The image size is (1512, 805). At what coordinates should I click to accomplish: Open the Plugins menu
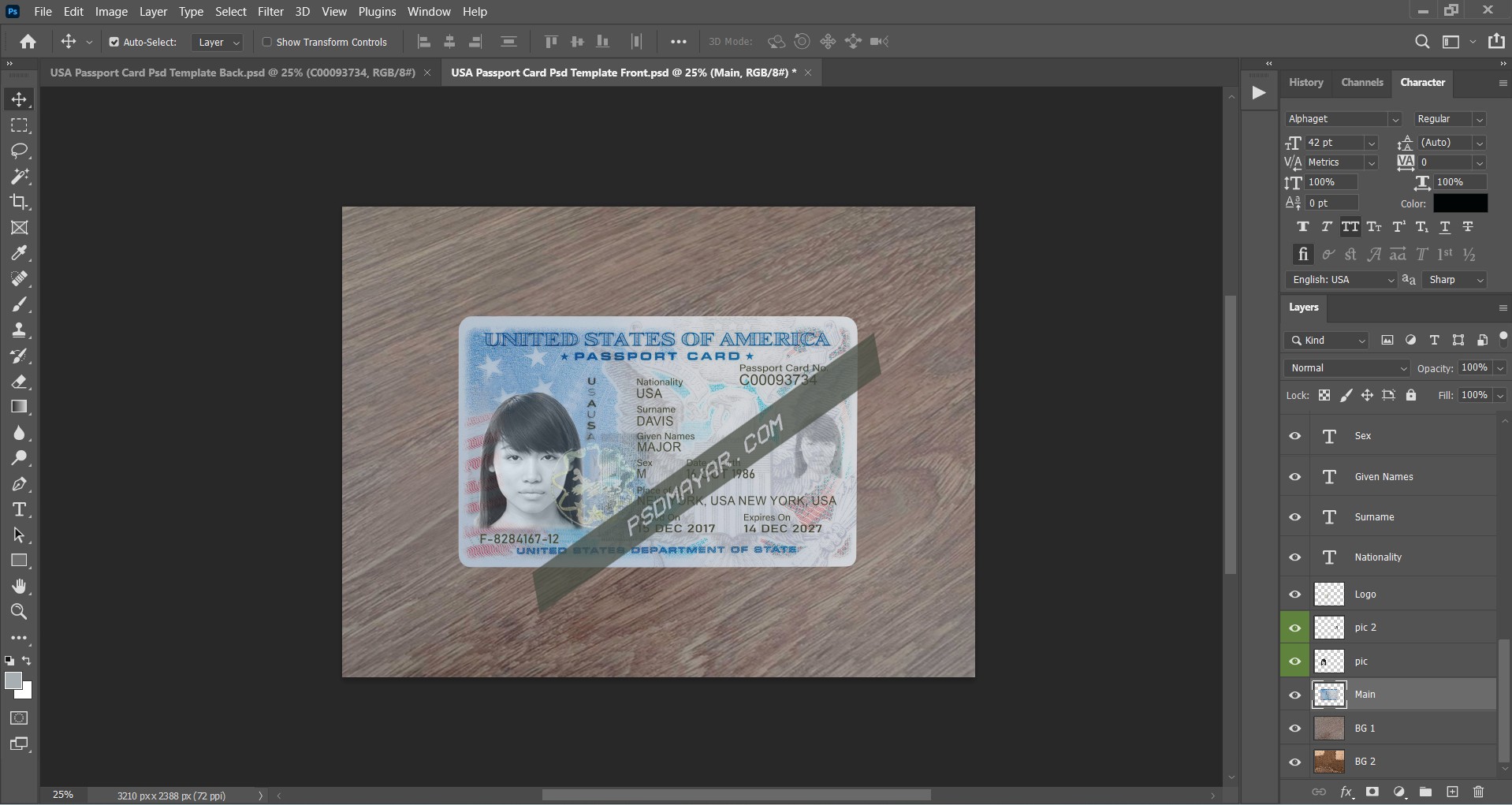tap(377, 12)
